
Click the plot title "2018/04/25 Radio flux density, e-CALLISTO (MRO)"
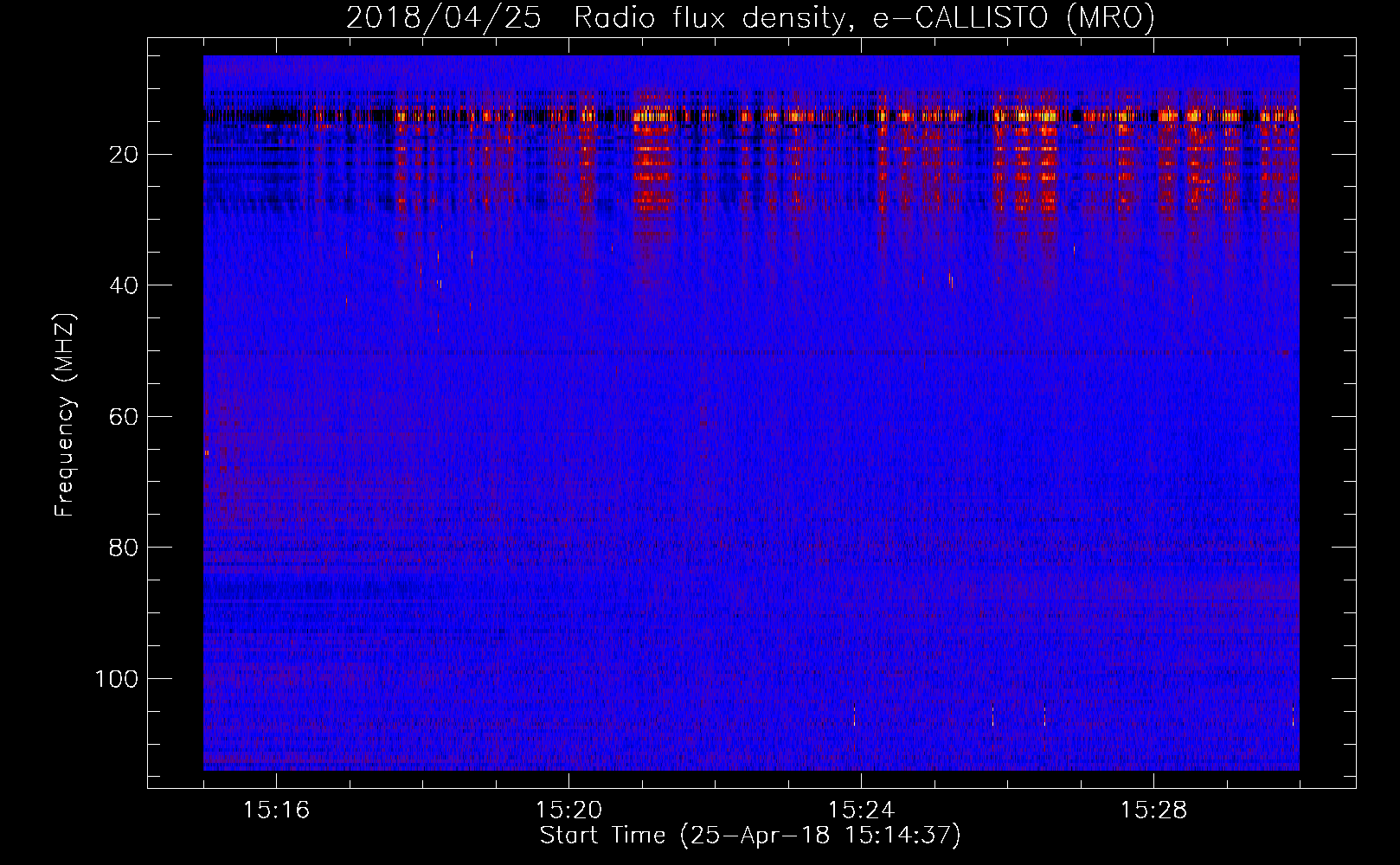coord(750,17)
